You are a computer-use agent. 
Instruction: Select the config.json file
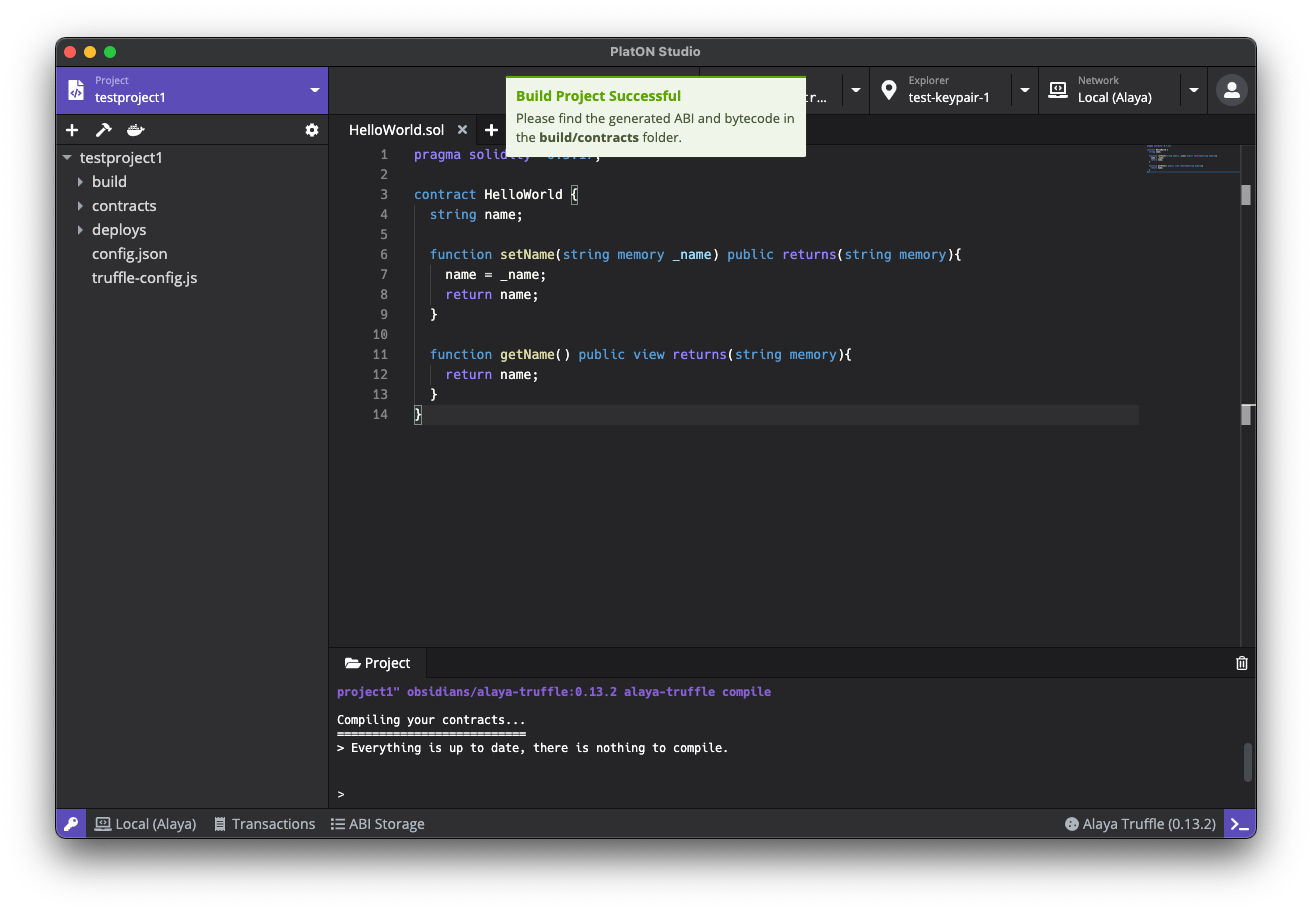(129, 254)
